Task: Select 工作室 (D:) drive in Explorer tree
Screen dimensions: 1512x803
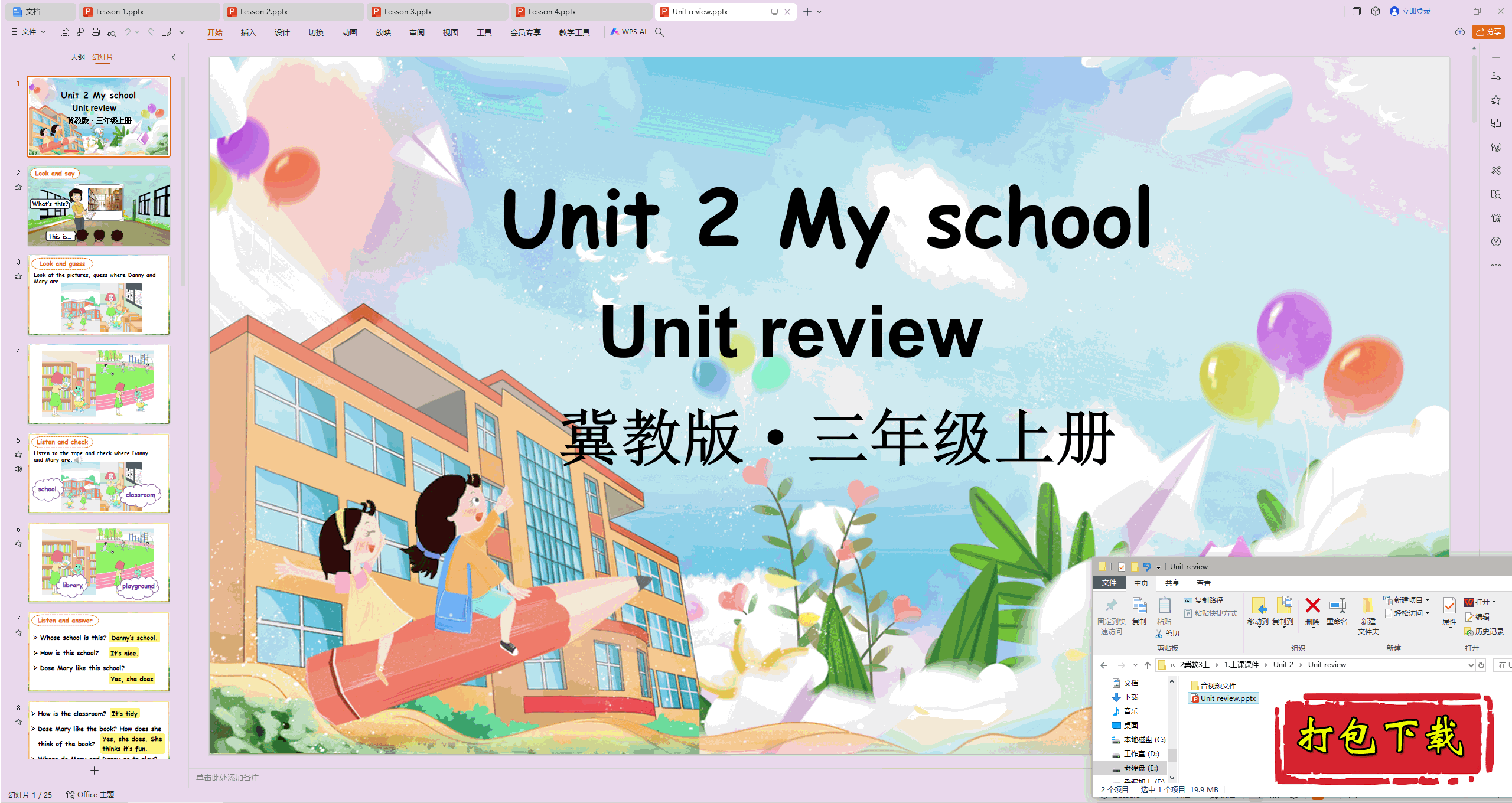Action: click(1136, 753)
